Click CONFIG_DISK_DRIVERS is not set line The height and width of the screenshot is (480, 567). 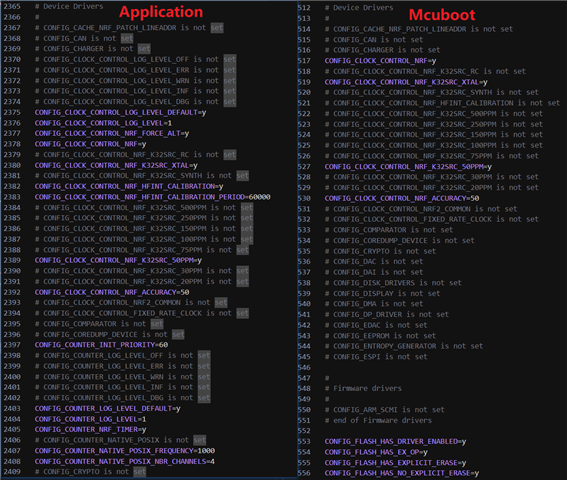point(393,283)
